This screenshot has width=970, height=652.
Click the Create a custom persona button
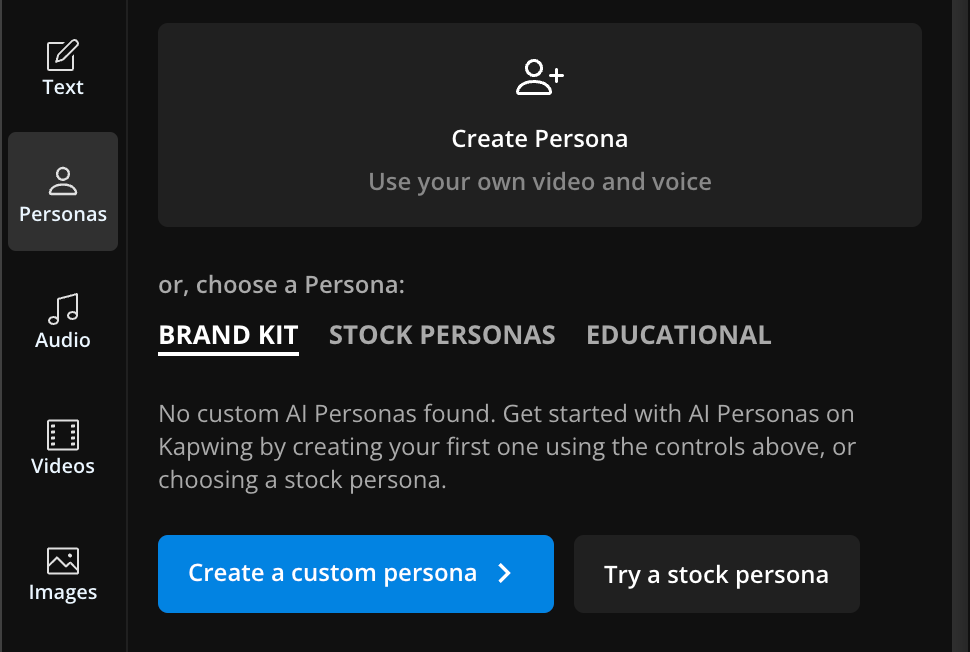tap(355, 574)
